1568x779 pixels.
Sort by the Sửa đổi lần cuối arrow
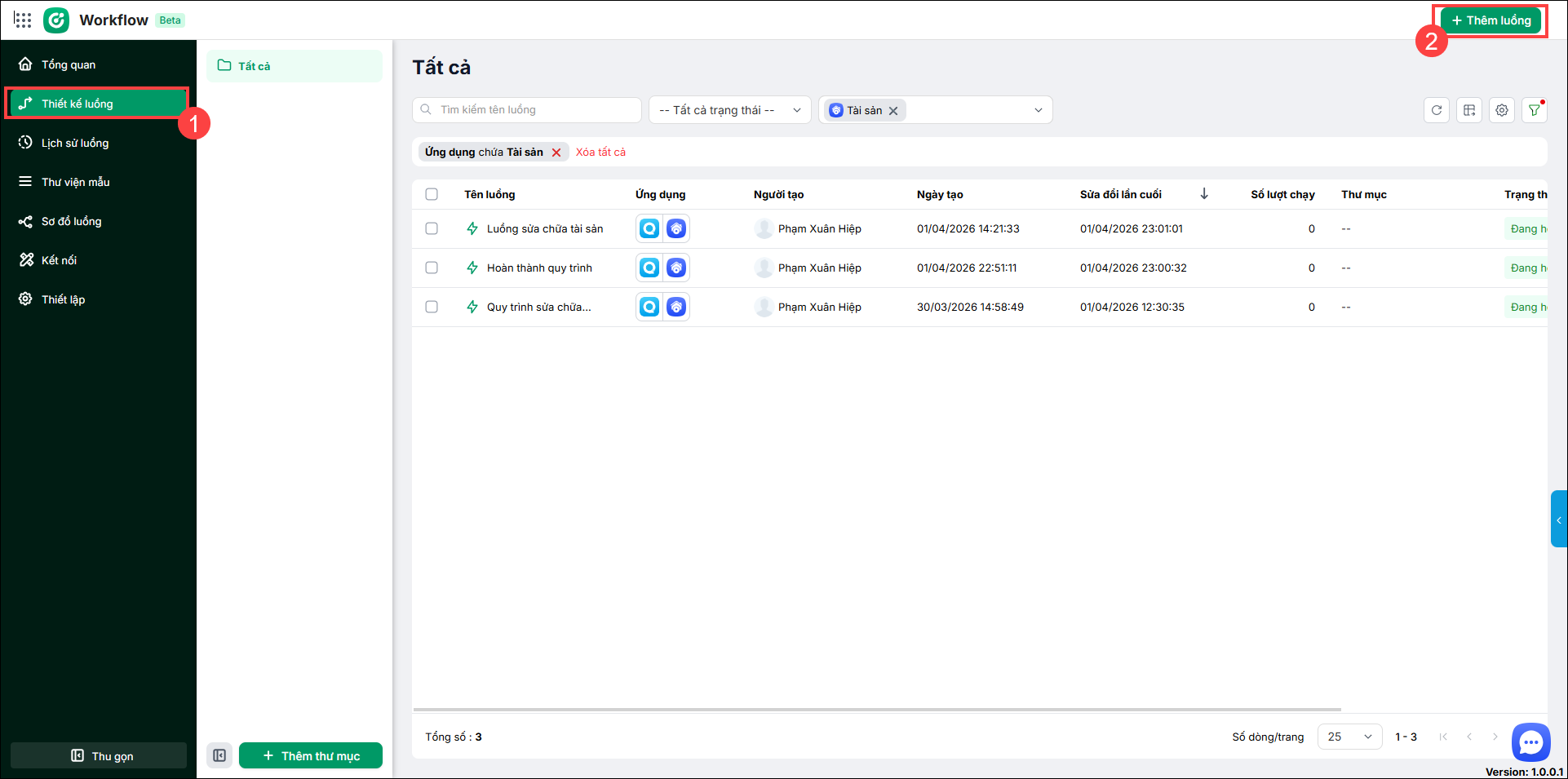1203,194
